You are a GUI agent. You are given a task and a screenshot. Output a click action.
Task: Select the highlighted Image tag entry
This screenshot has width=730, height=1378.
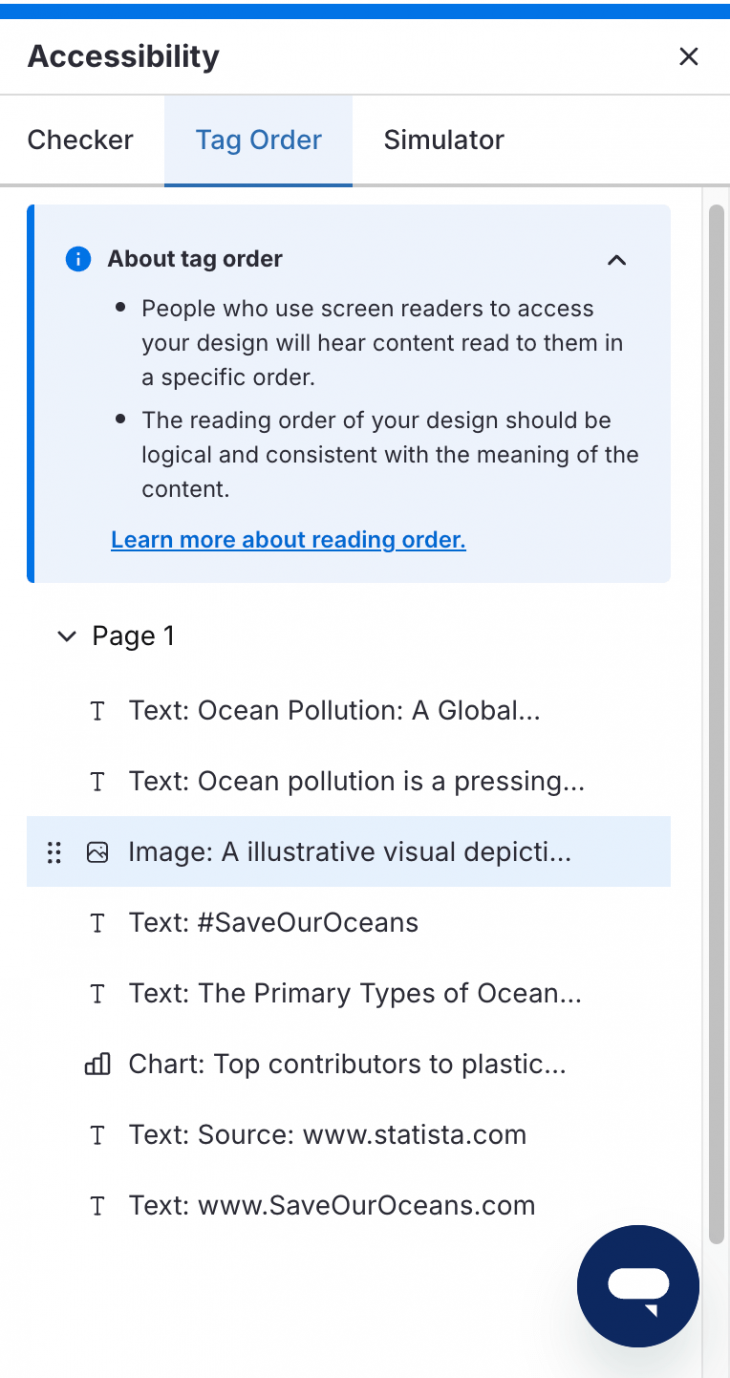coord(349,851)
